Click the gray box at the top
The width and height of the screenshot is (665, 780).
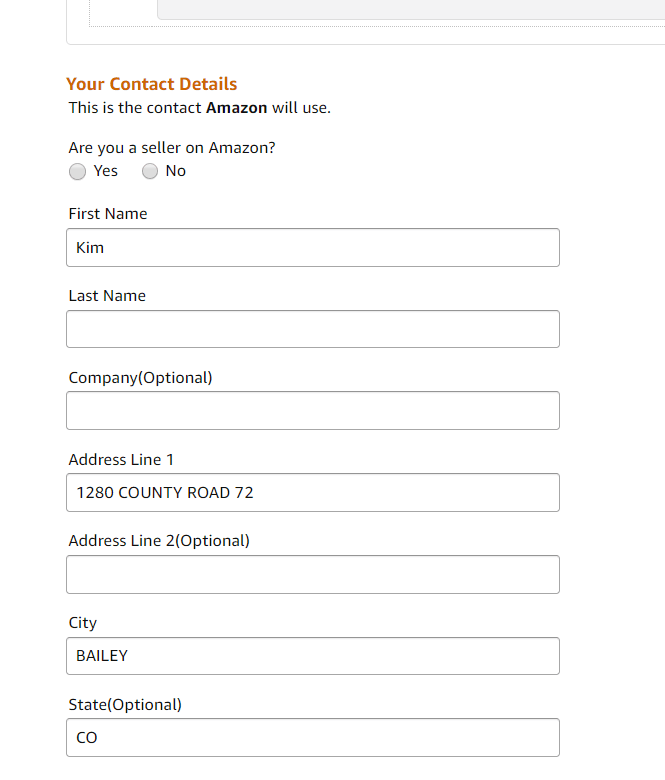[410, 9]
